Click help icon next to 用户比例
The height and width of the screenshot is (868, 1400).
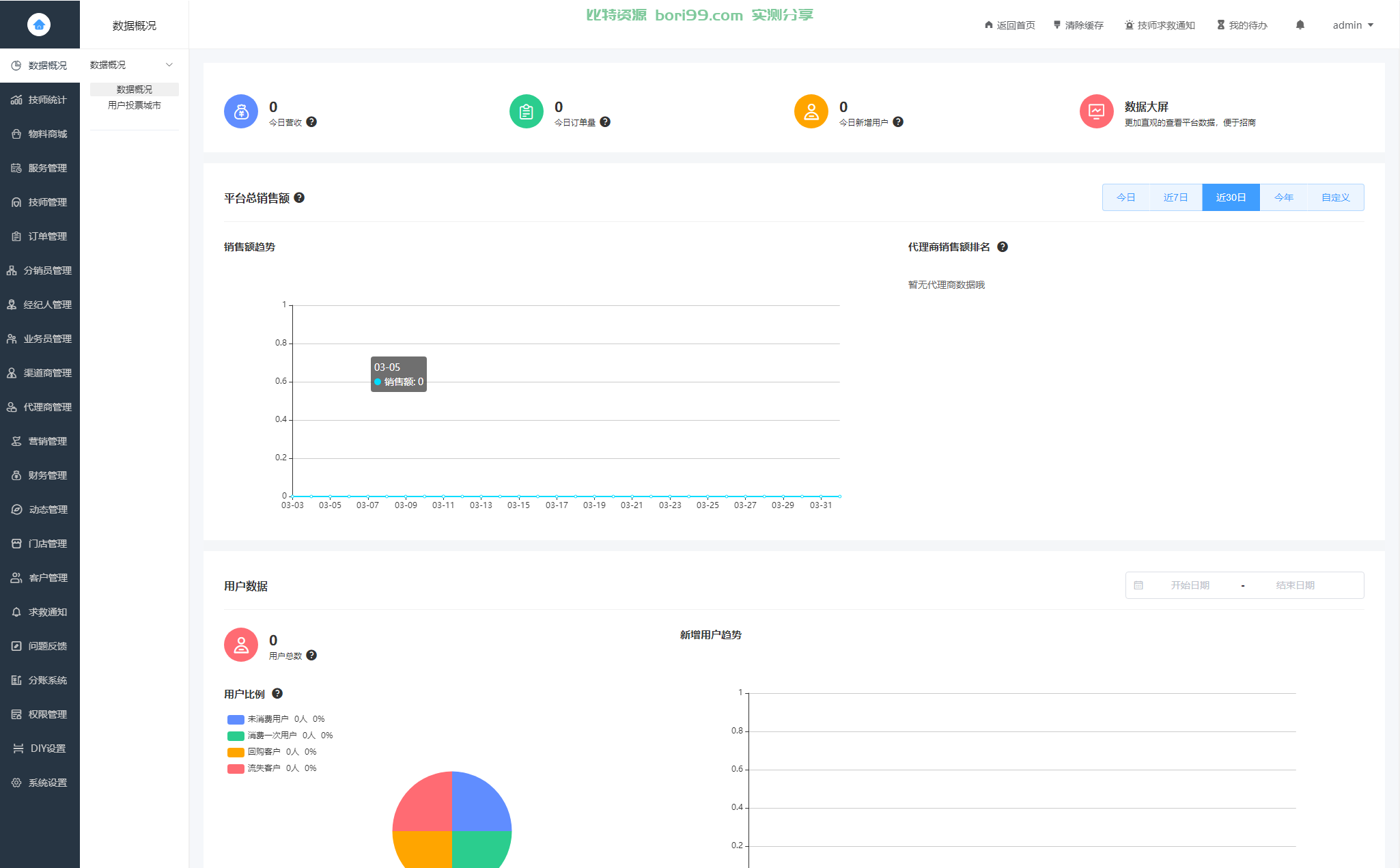pos(277,693)
